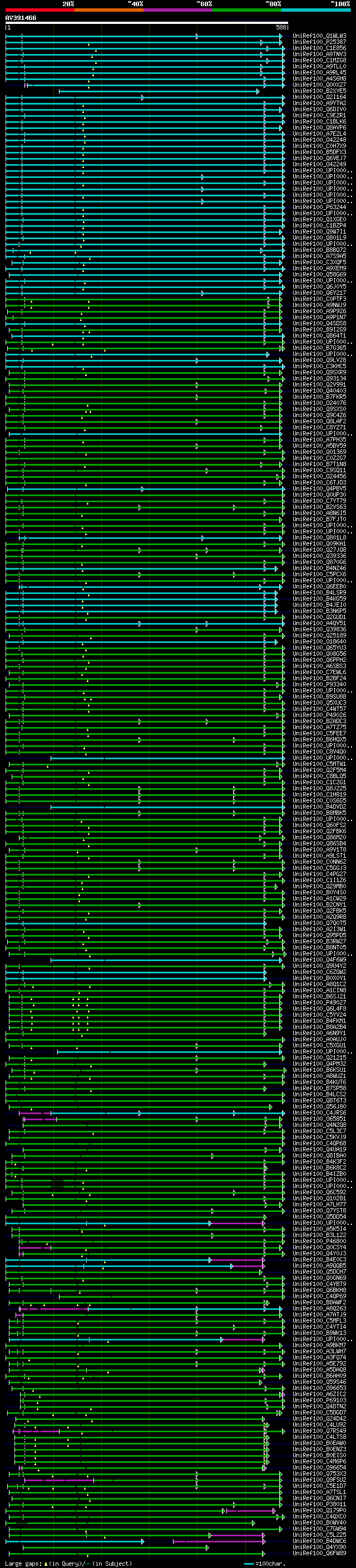This screenshot has height=1568, width=356.
Task: Open hit UniRef100_B2XYE5
Action: coord(319,91)
